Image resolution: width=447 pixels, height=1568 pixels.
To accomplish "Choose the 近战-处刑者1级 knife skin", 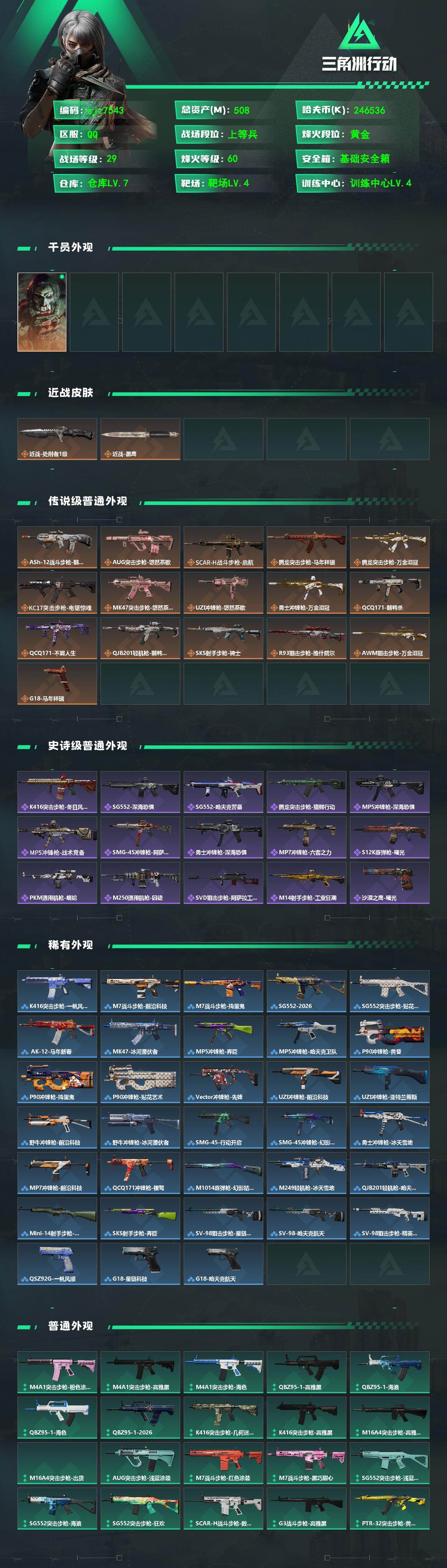I will click(x=57, y=439).
